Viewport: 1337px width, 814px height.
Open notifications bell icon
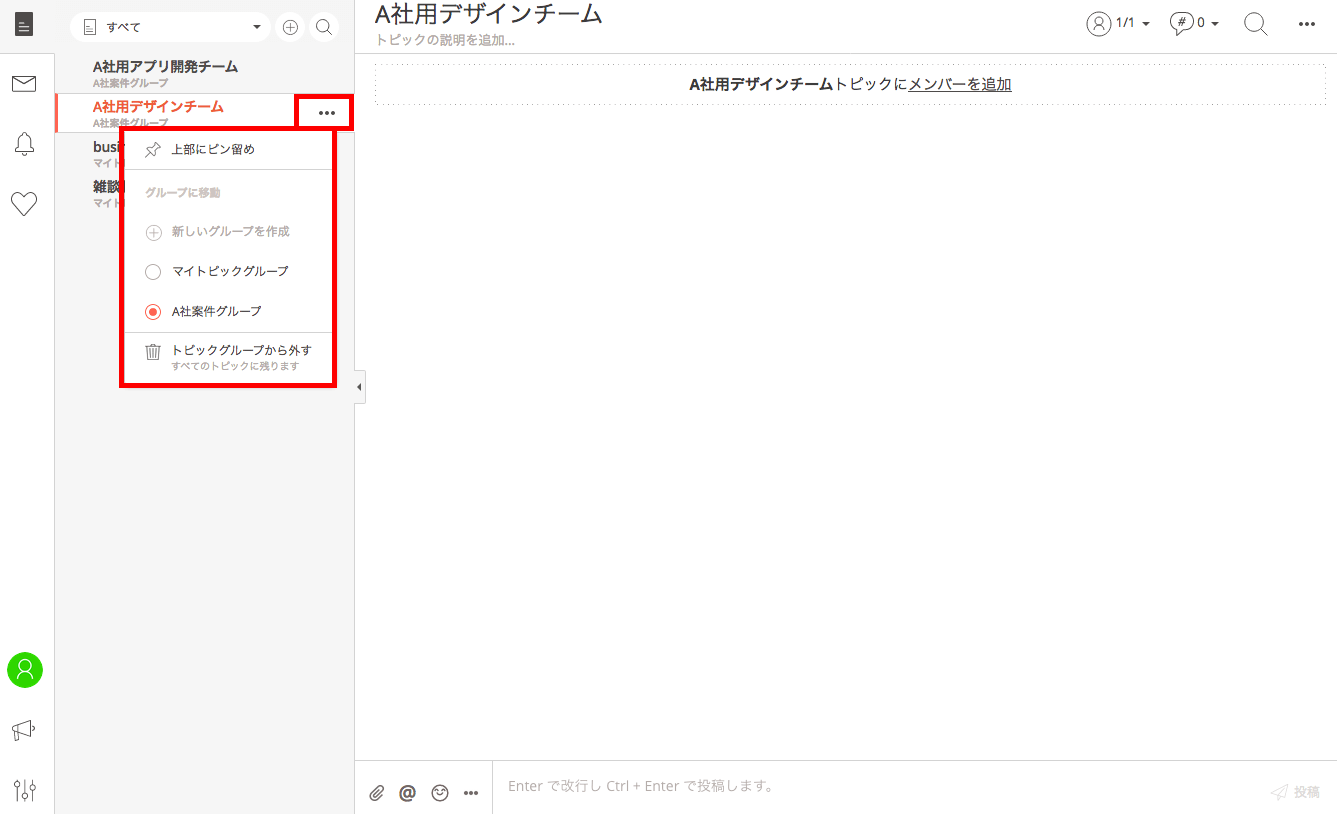[24, 144]
